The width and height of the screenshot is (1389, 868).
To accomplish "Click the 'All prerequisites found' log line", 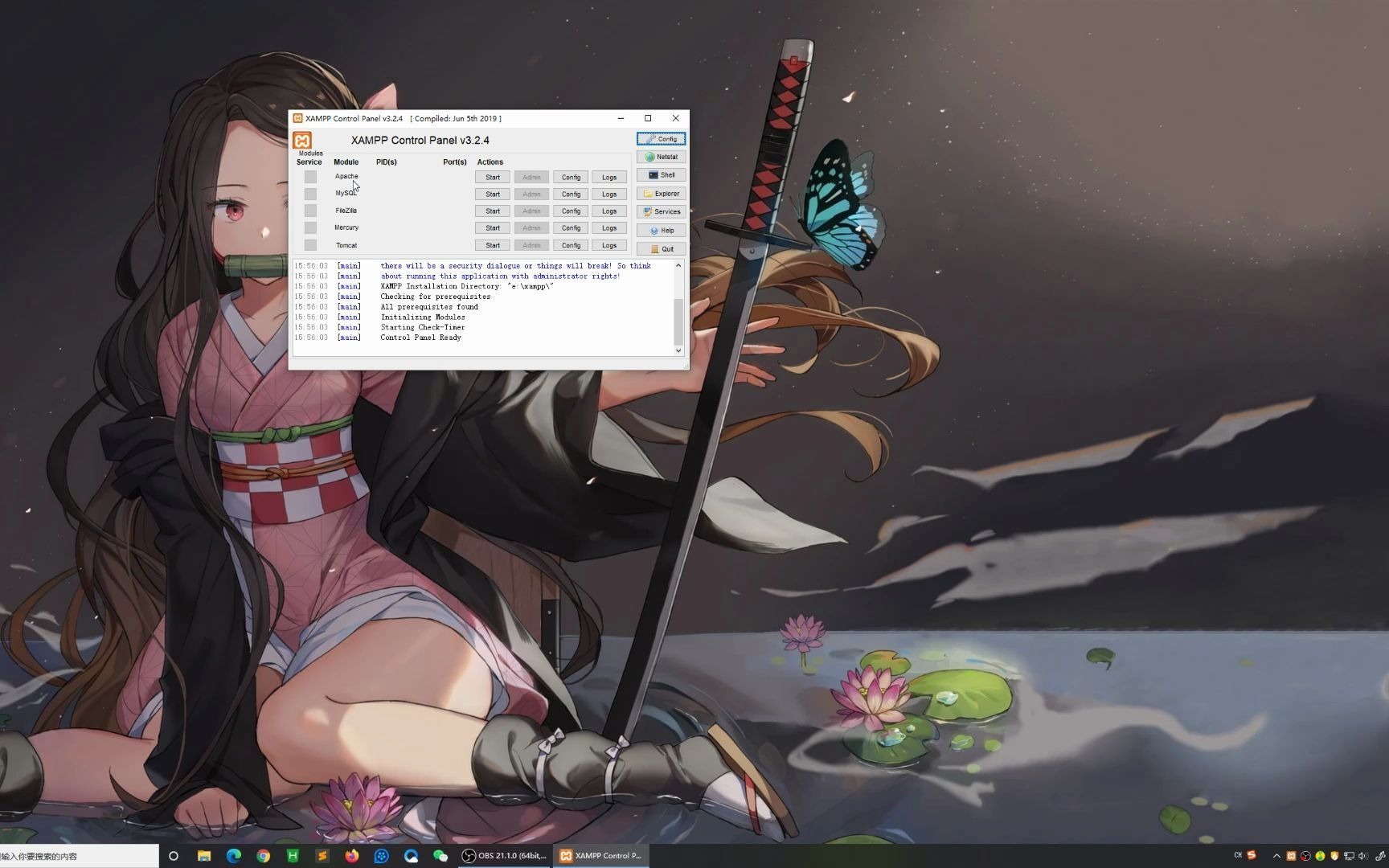I will point(429,307).
